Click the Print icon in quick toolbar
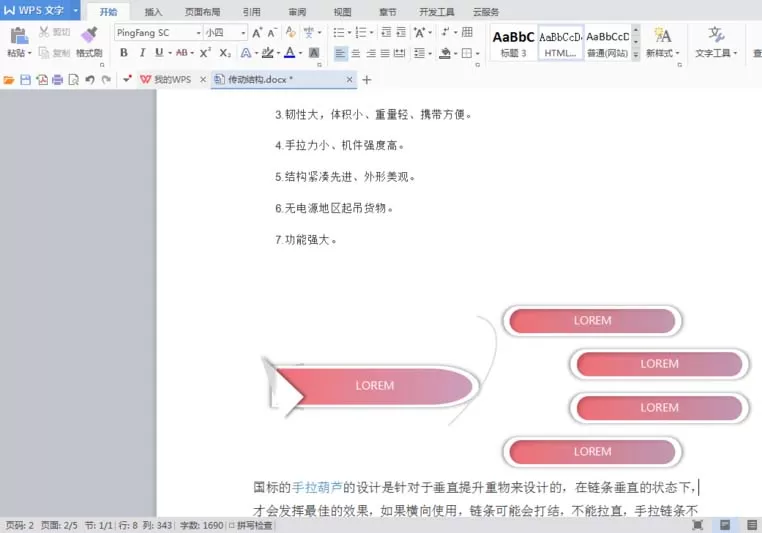 [x=58, y=80]
